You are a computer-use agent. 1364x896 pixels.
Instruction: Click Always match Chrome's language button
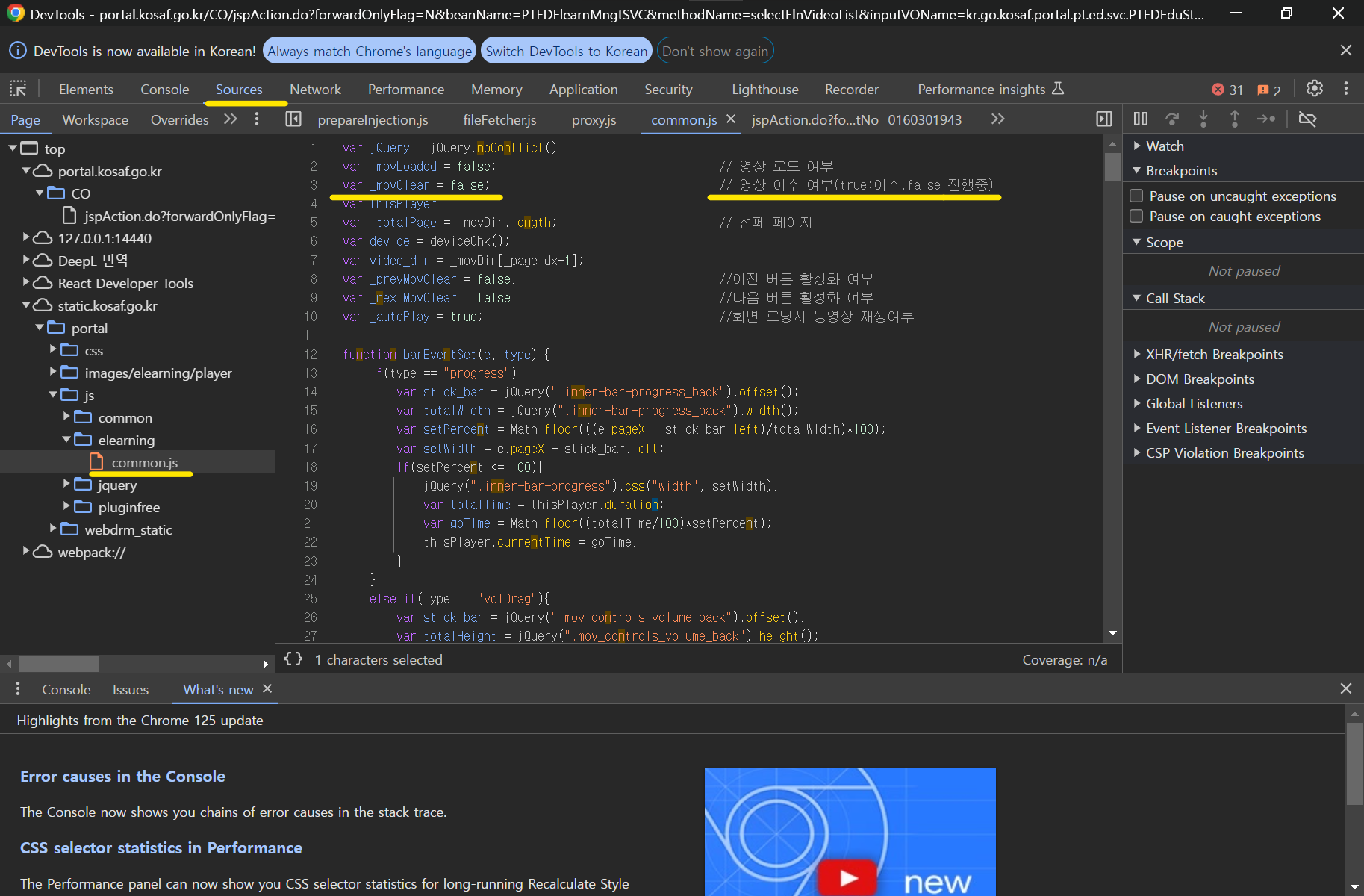tap(370, 51)
